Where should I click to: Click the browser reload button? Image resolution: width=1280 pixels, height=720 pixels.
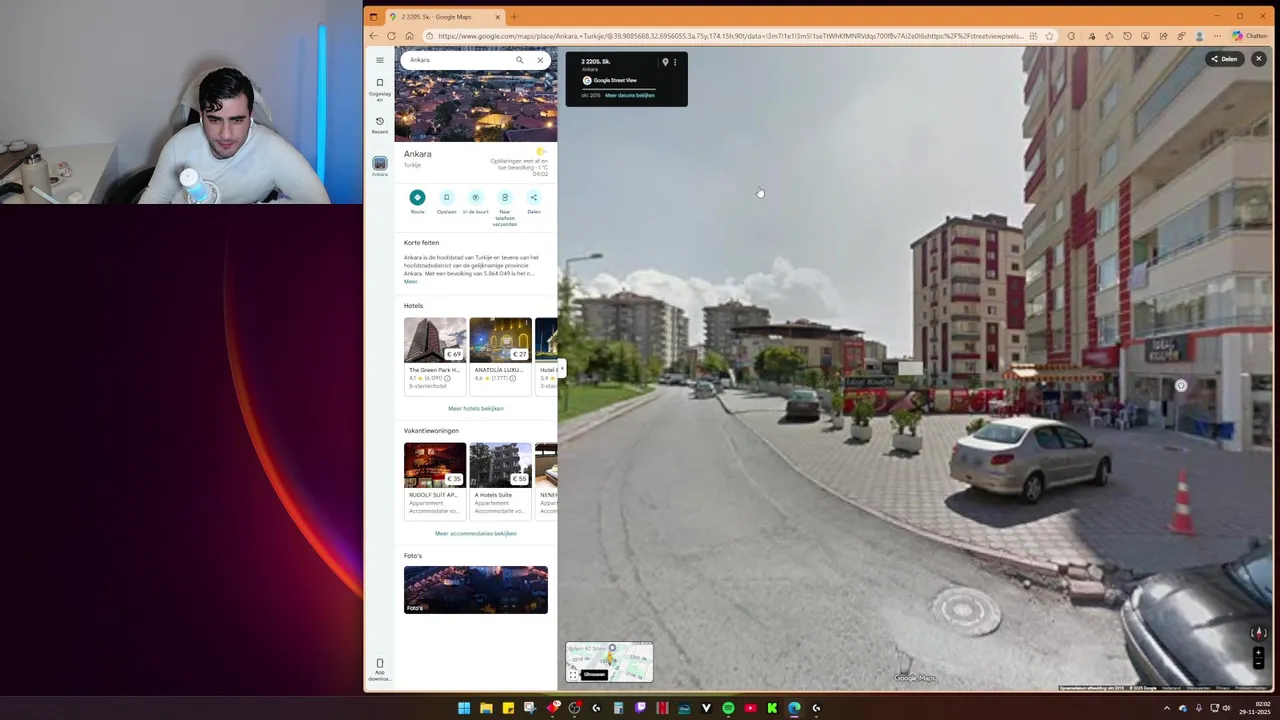391,36
